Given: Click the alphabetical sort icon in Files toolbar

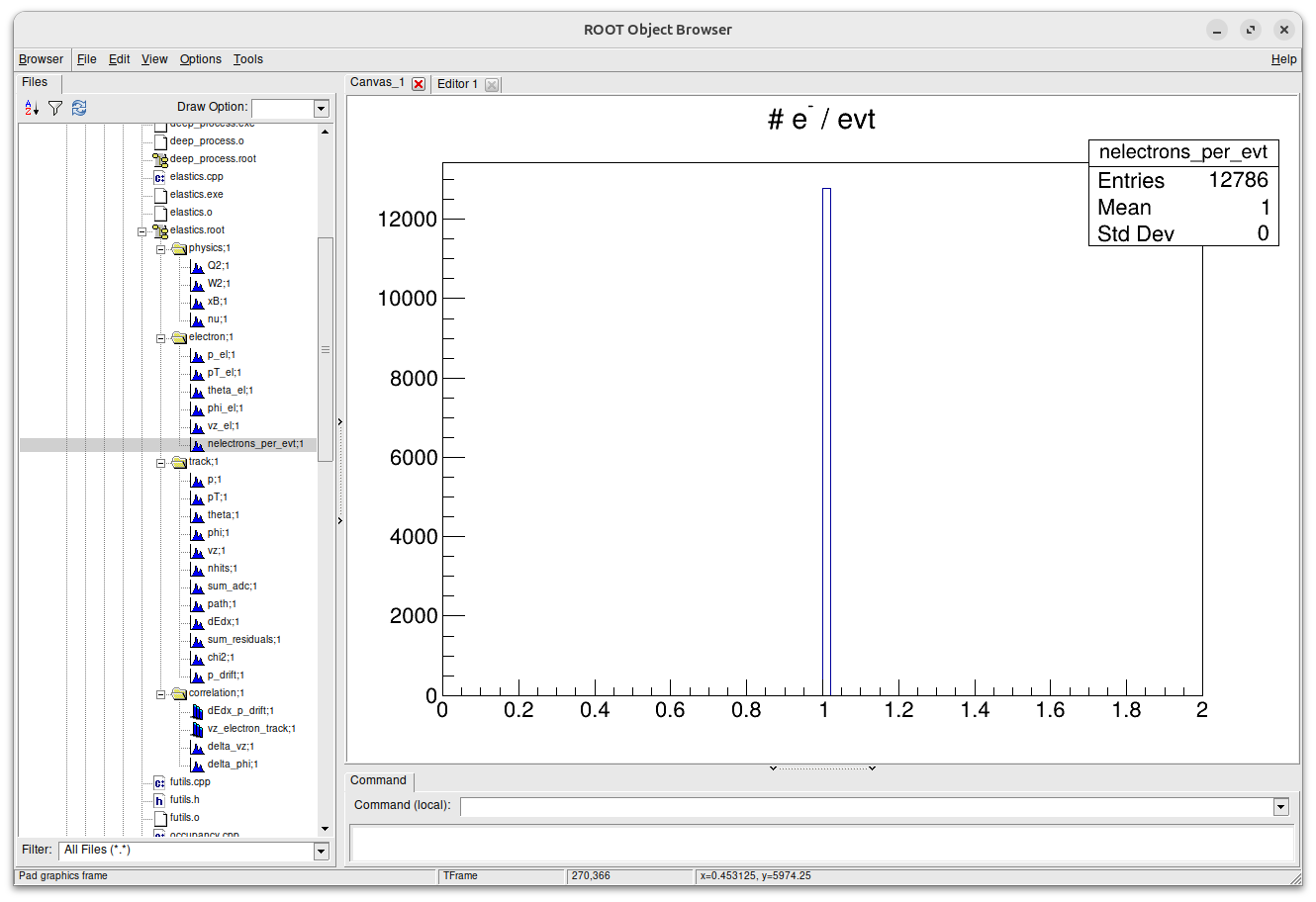Looking at the screenshot, I should [x=32, y=108].
